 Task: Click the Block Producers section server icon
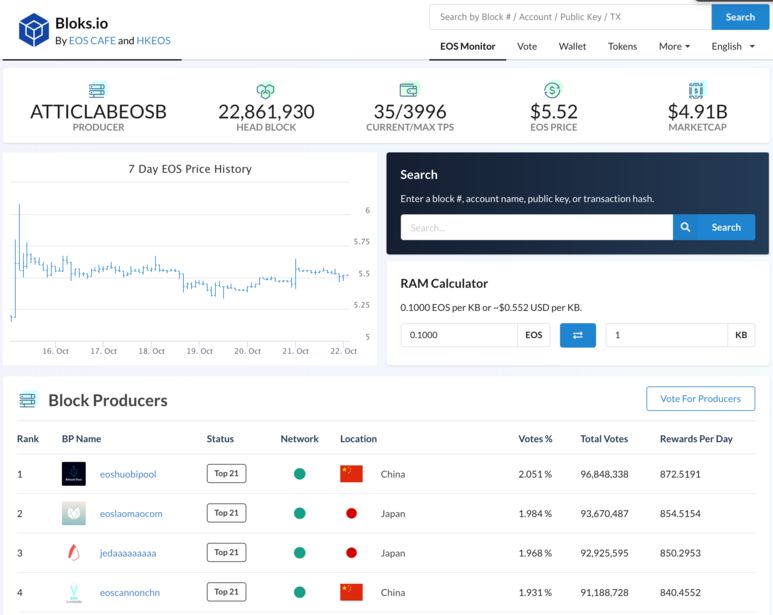[x=28, y=400]
